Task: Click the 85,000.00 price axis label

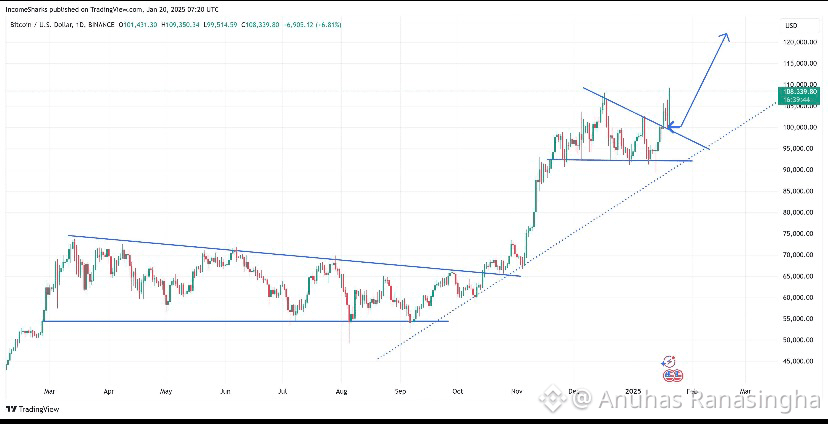Action: click(798, 191)
